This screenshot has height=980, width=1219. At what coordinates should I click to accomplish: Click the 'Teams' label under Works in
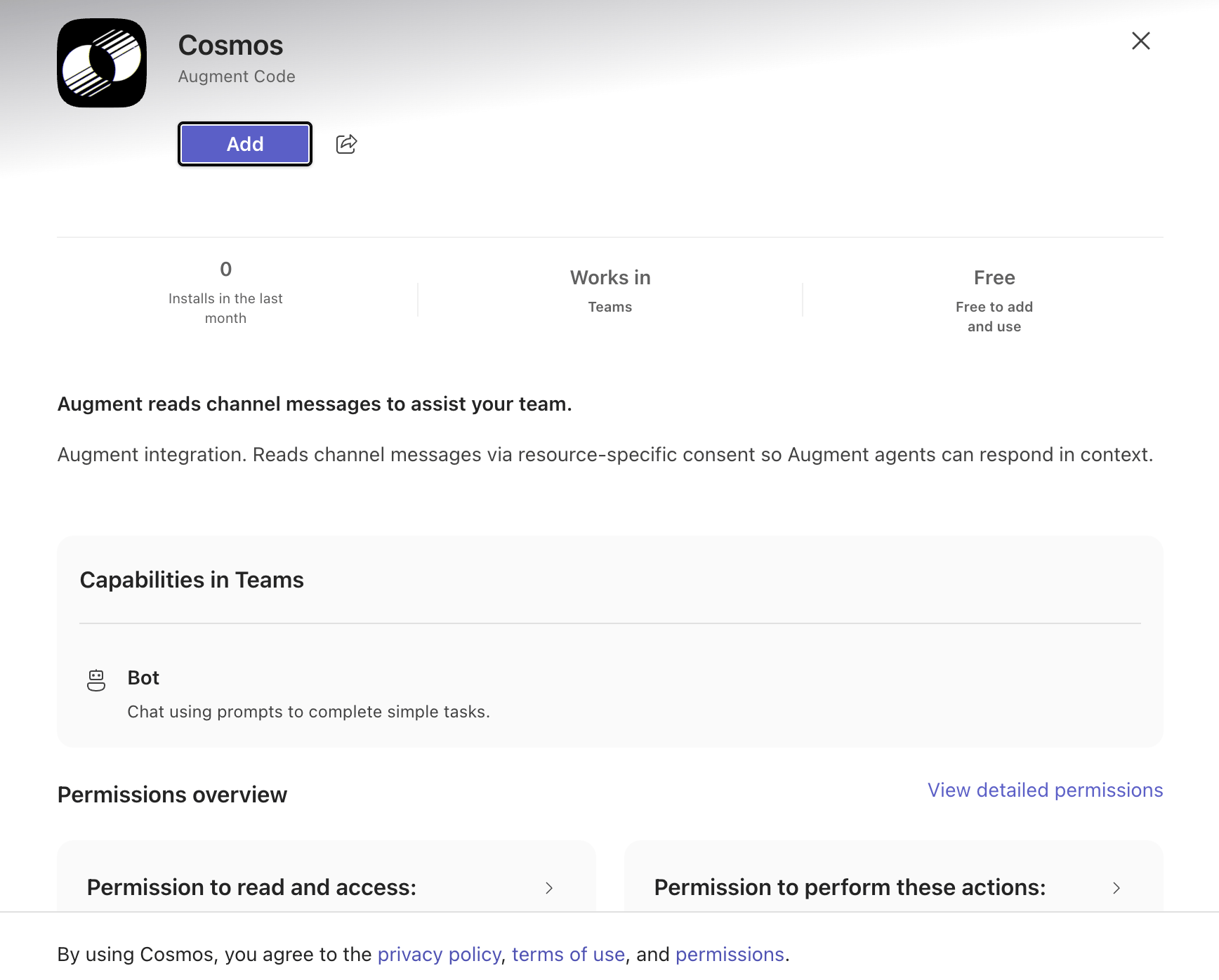coord(610,307)
